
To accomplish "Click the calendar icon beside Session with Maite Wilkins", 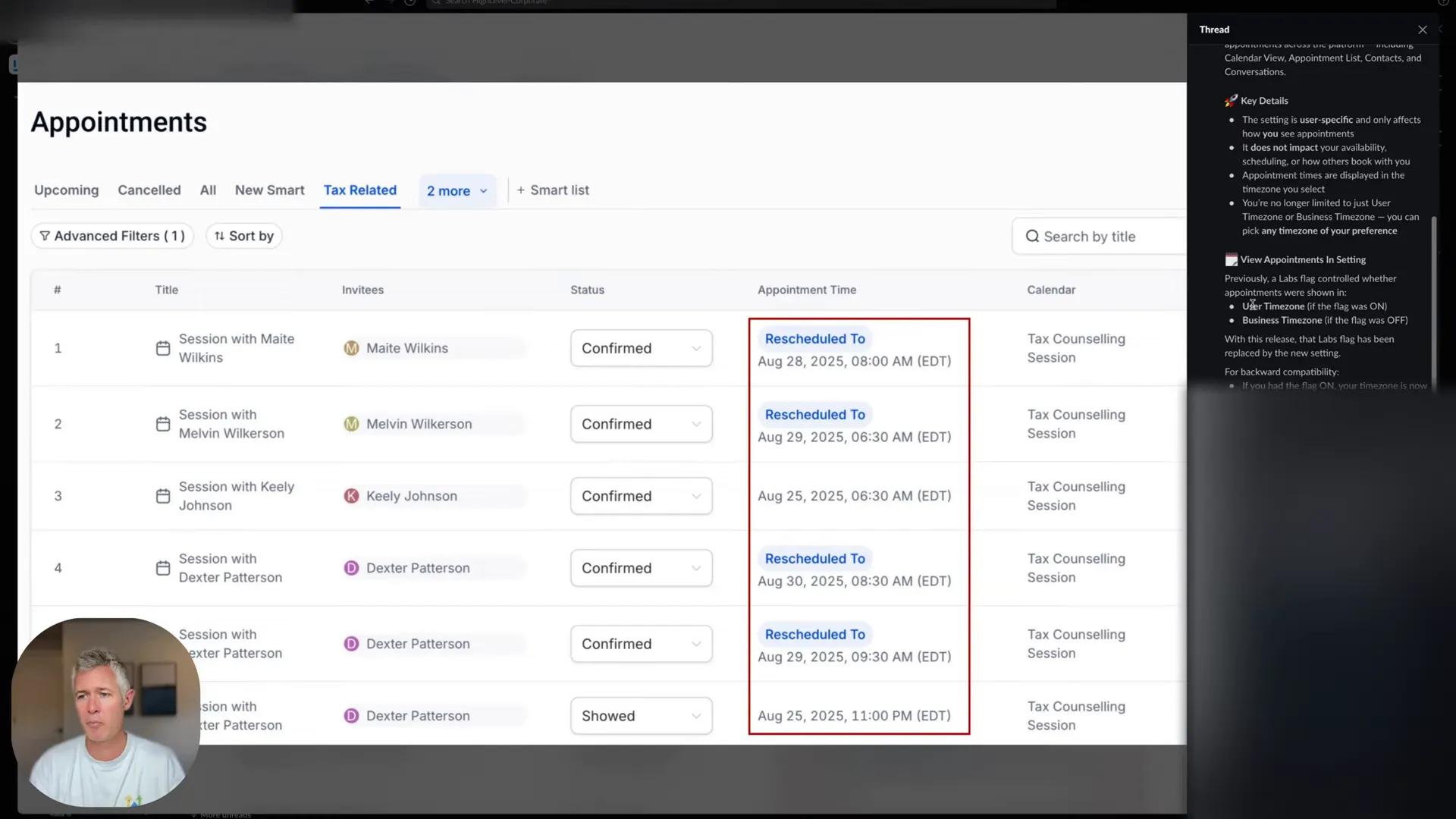I will pyautogui.click(x=162, y=348).
